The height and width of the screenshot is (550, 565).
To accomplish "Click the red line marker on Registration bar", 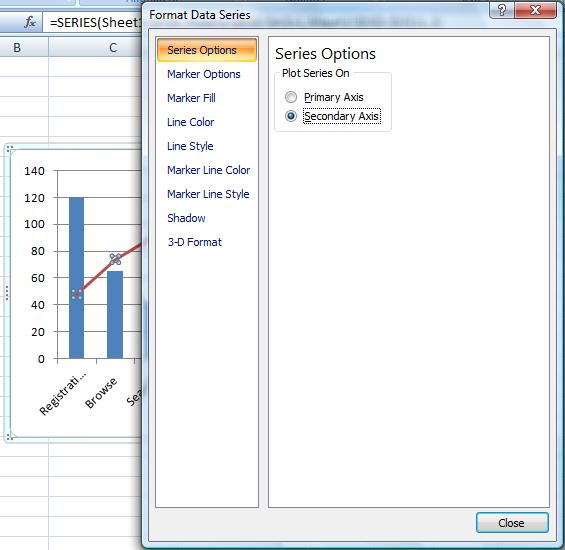I will click(x=77, y=295).
